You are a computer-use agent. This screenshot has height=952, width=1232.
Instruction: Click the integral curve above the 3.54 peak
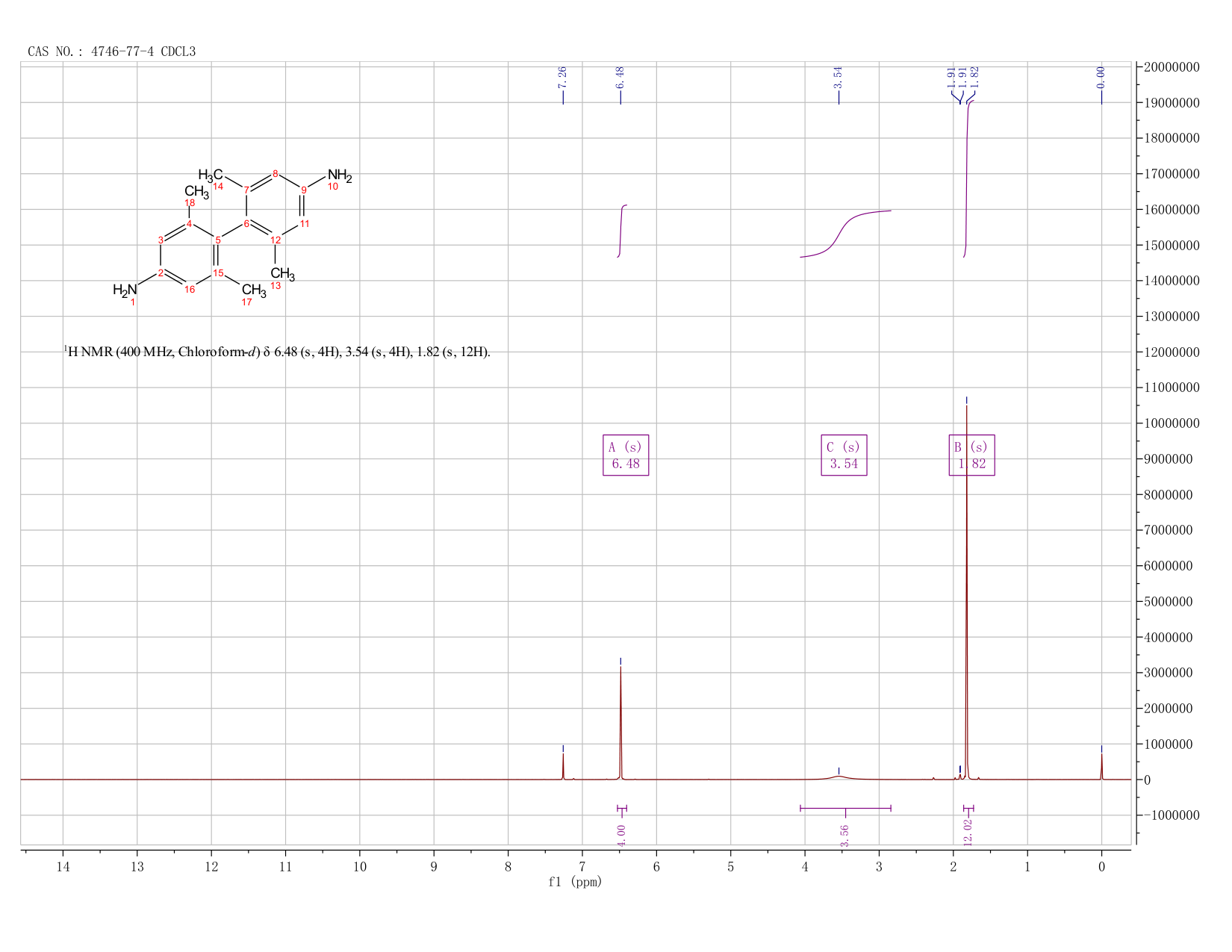pos(845,233)
